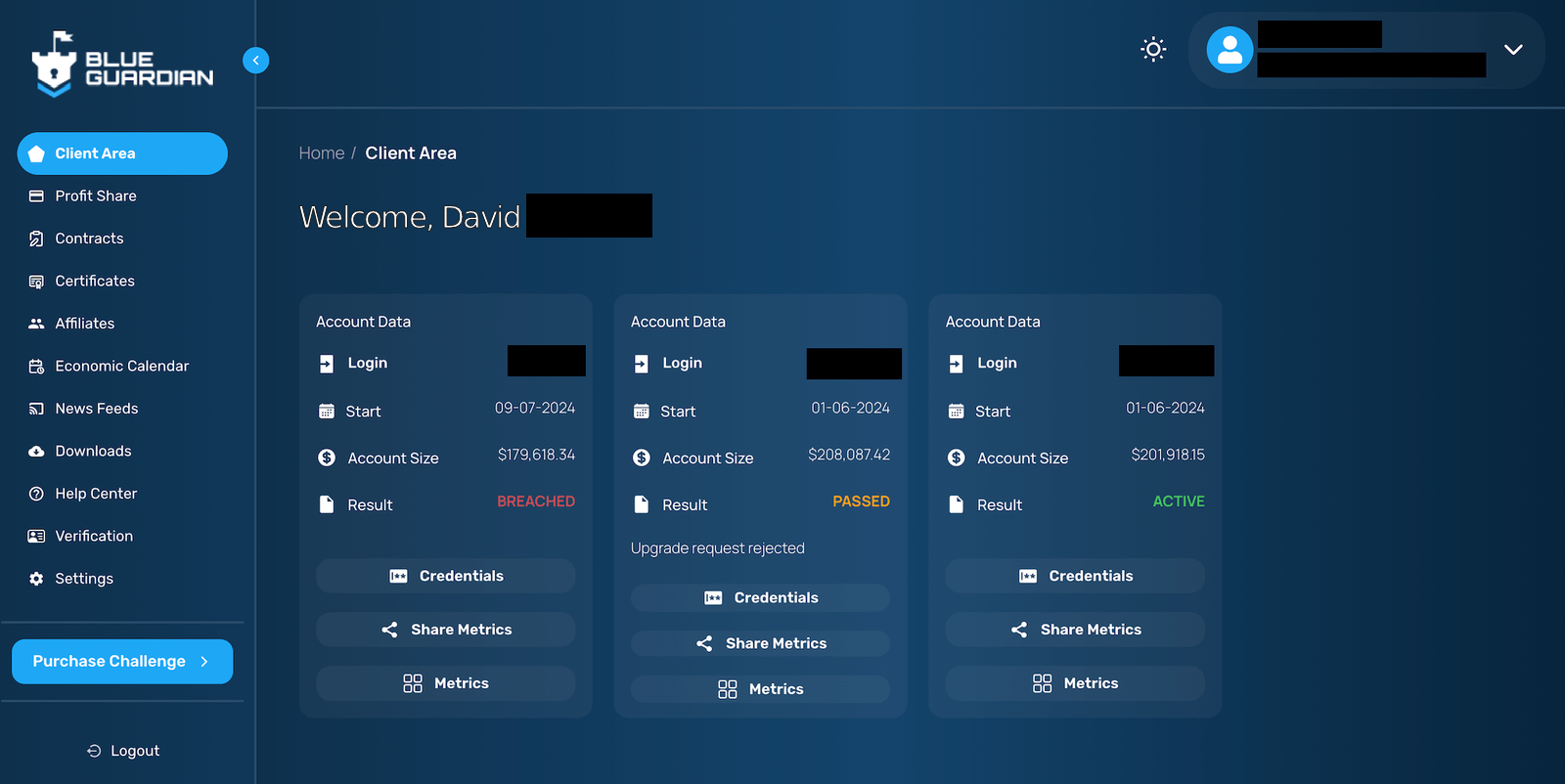Click the Settings gear icon
This screenshot has width=1565, height=784.
tap(36, 579)
